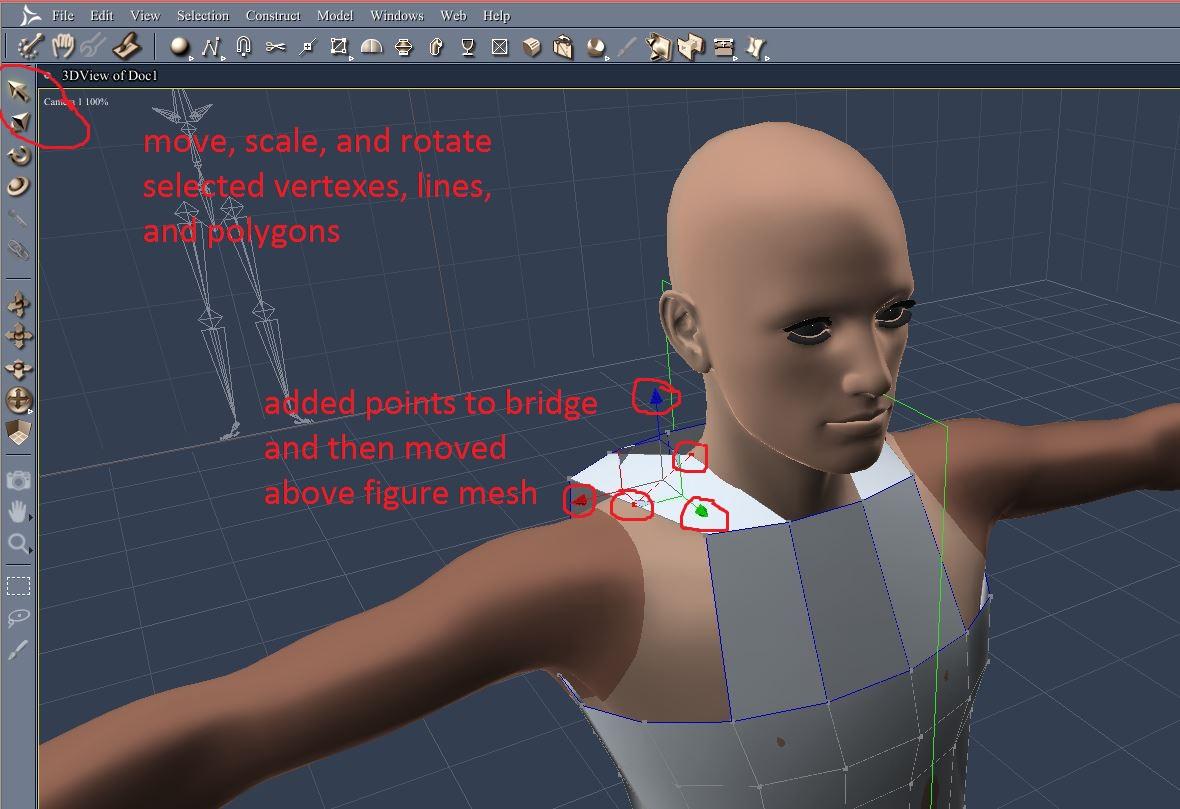
Task: Click the open frame with arrow tool
Action: tap(689, 47)
